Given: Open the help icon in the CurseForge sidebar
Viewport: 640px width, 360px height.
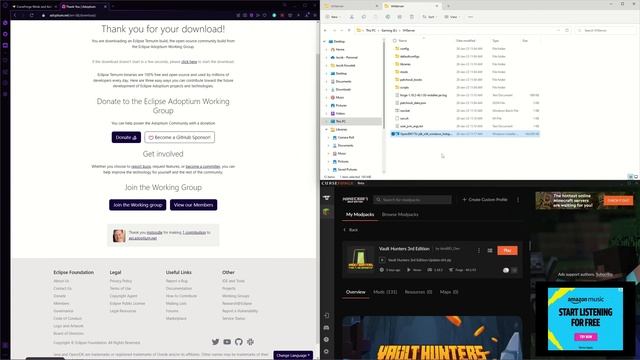Looking at the screenshot, I should pos(327,339).
